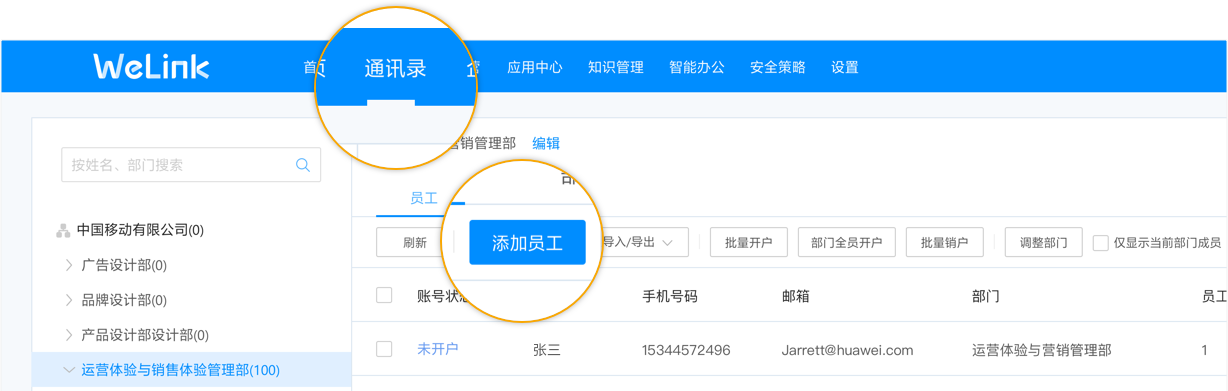Click the 部门全员开户 button
The image size is (1228, 391).
point(847,243)
